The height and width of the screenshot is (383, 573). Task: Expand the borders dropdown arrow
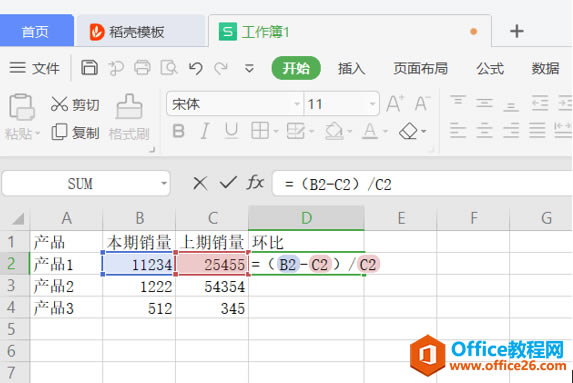tap(276, 131)
